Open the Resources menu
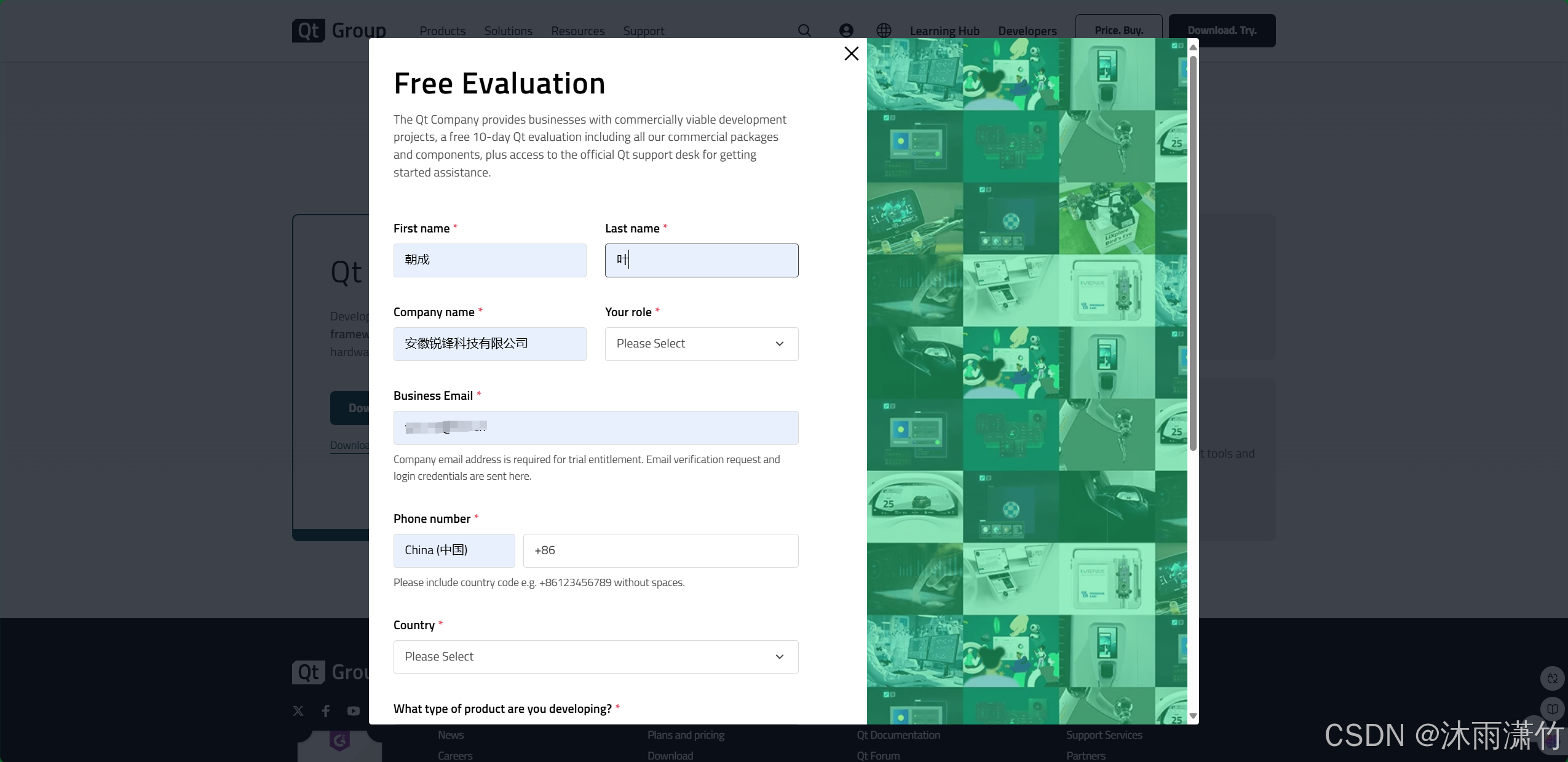Image resolution: width=1568 pixels, height=762 pixels. point(578,31)
